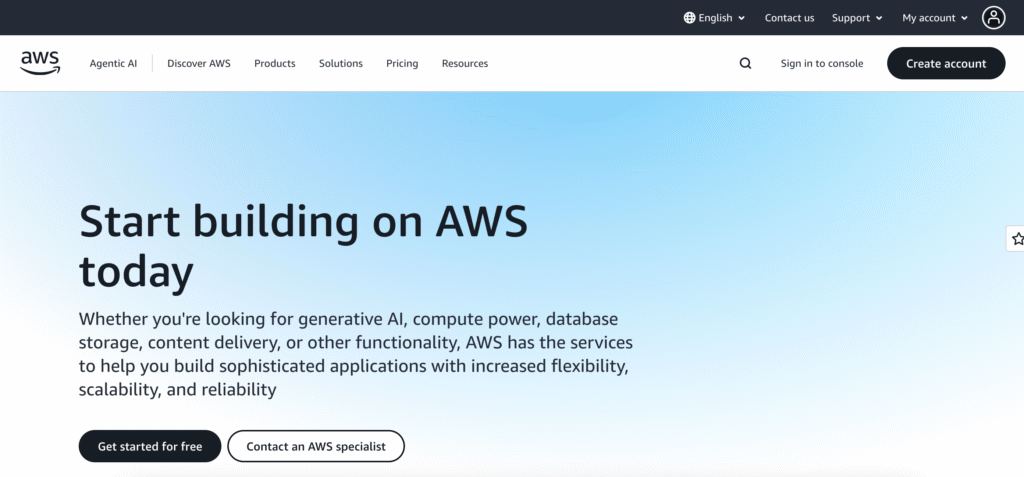
Task: Open the Products menu
Action: pyautogui.click(x=275, y=63)
